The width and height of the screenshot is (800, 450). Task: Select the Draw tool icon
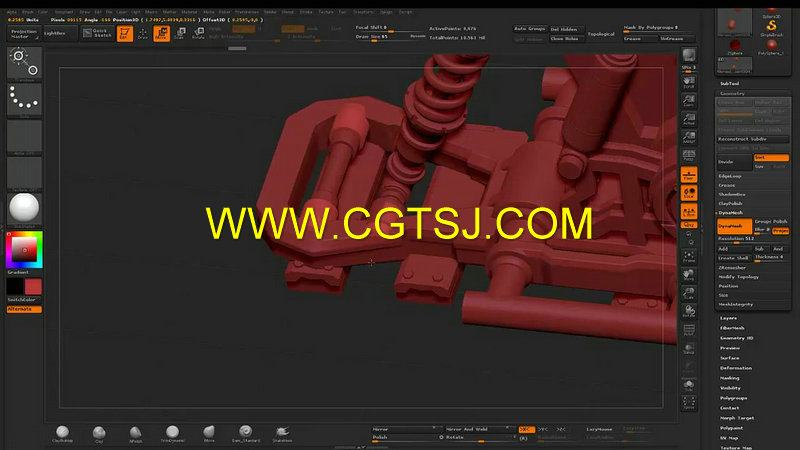click(143, 34)
